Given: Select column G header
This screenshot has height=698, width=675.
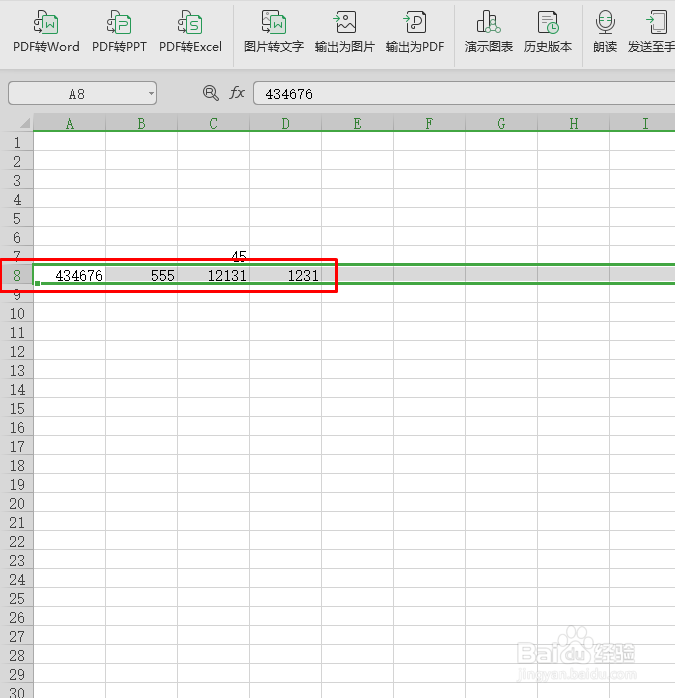Looking at the screenshot, I should point(501,123).
